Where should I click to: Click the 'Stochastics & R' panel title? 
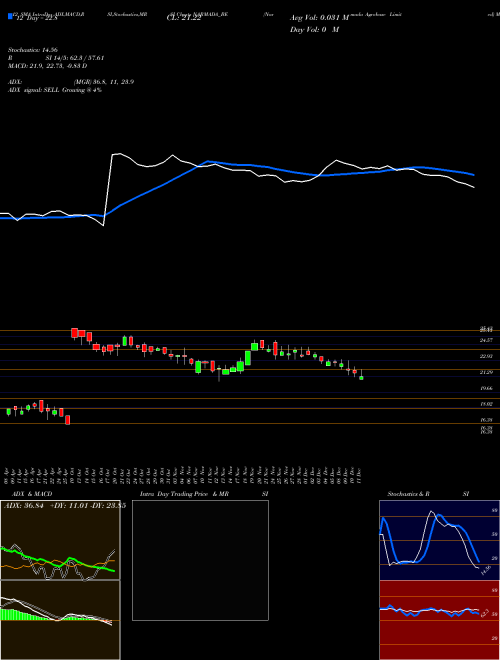[x=408, y=494]
